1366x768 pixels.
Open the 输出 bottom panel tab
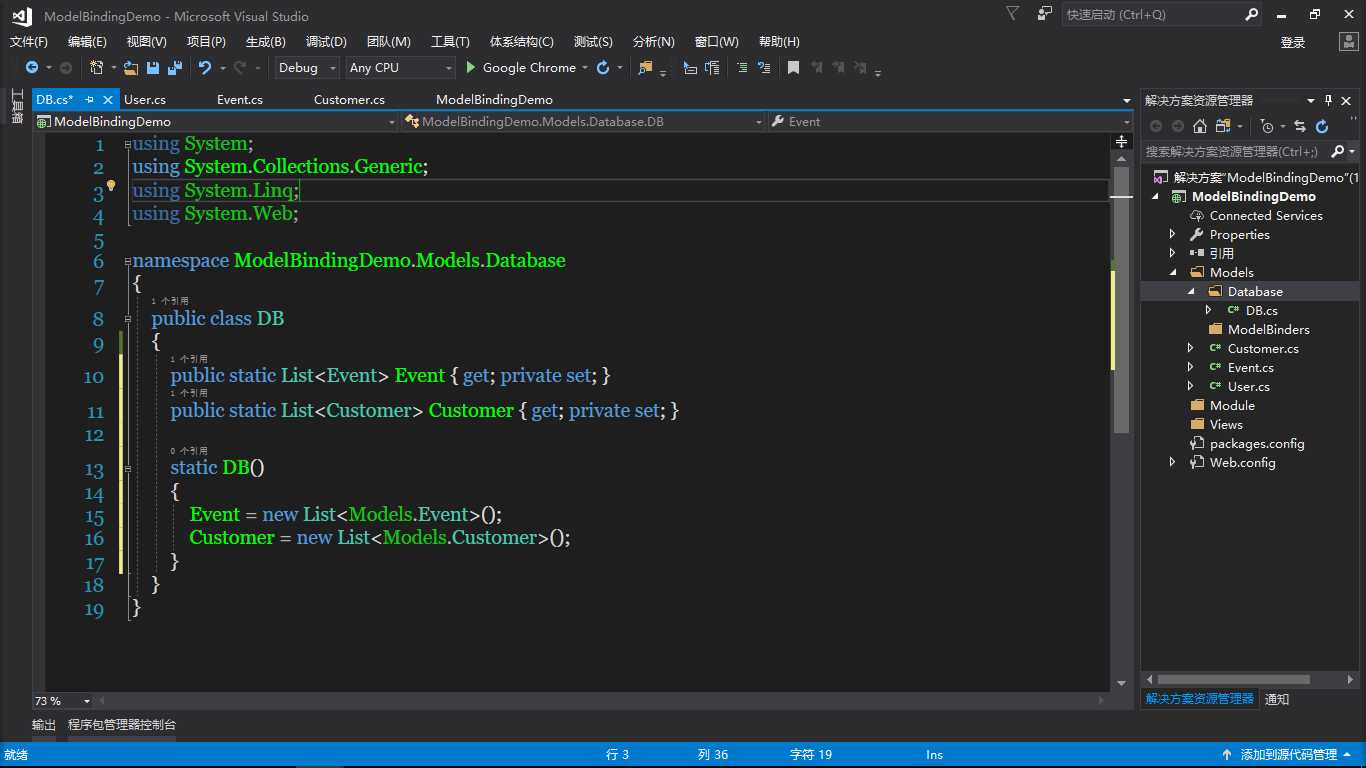44,725
